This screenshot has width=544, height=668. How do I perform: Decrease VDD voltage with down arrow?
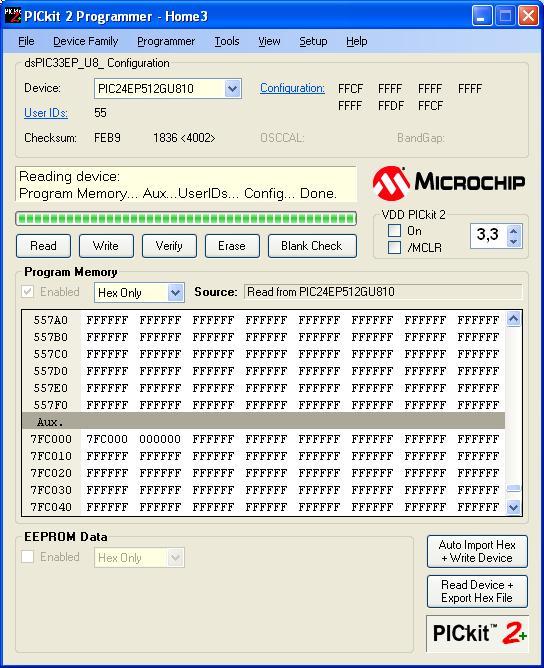pyautogui.click(x=514, y=242)
